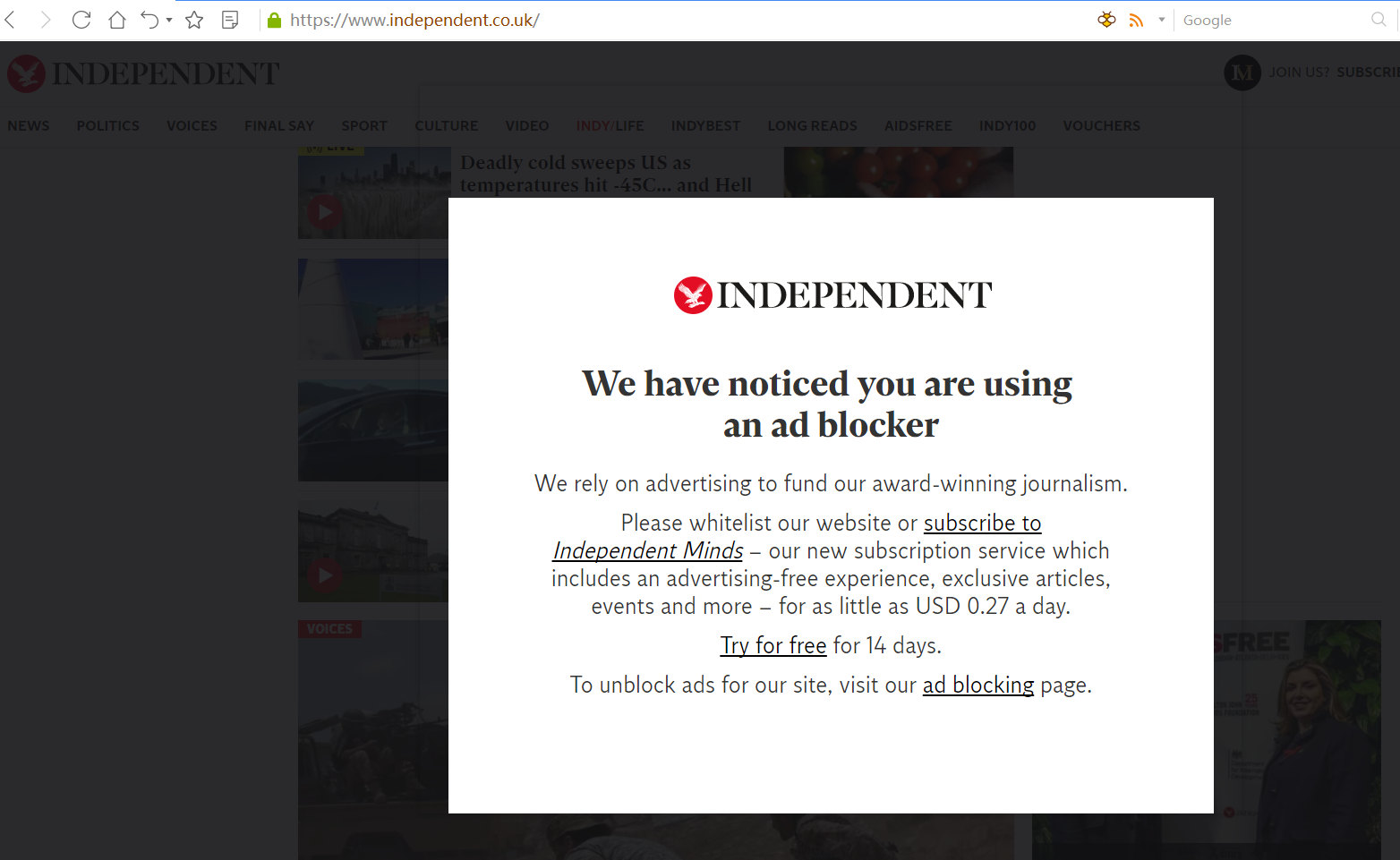Open the 'ad blocking' page link
The width and height of the screenshot is (1400, 860).
tap(978, 685)
